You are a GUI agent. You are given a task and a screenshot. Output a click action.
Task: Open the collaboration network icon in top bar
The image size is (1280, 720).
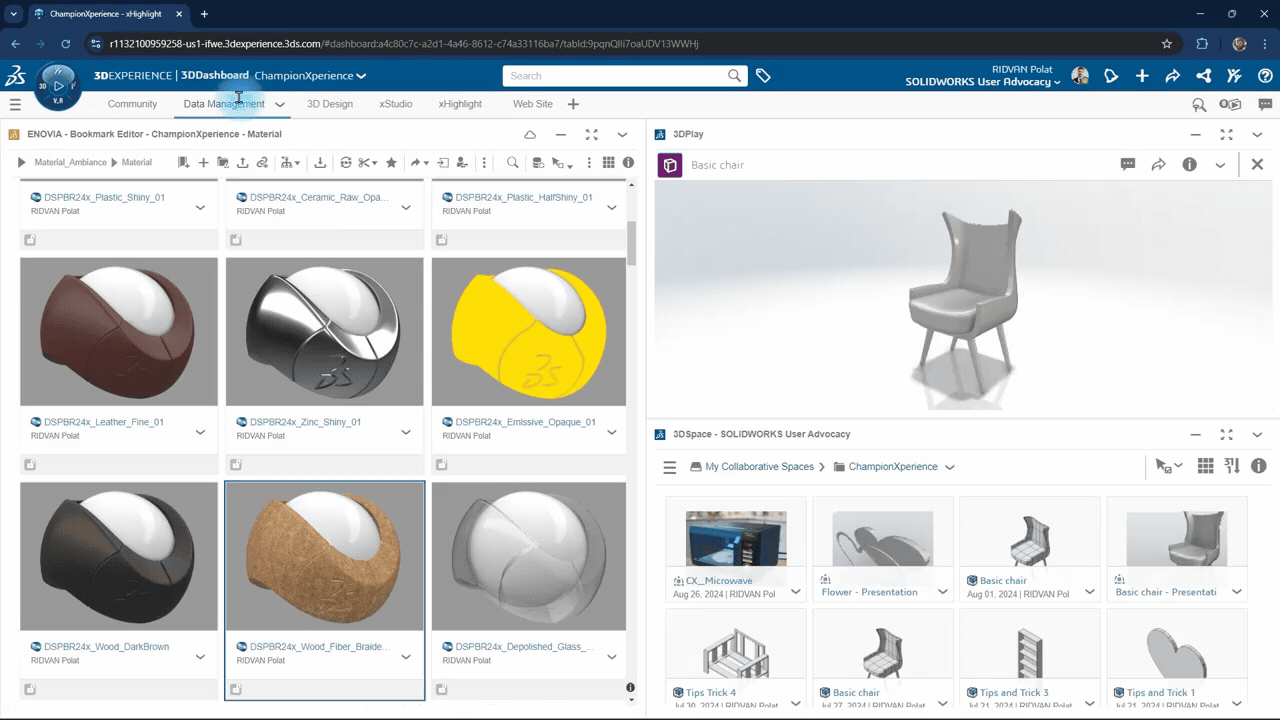coord(1204,76)
